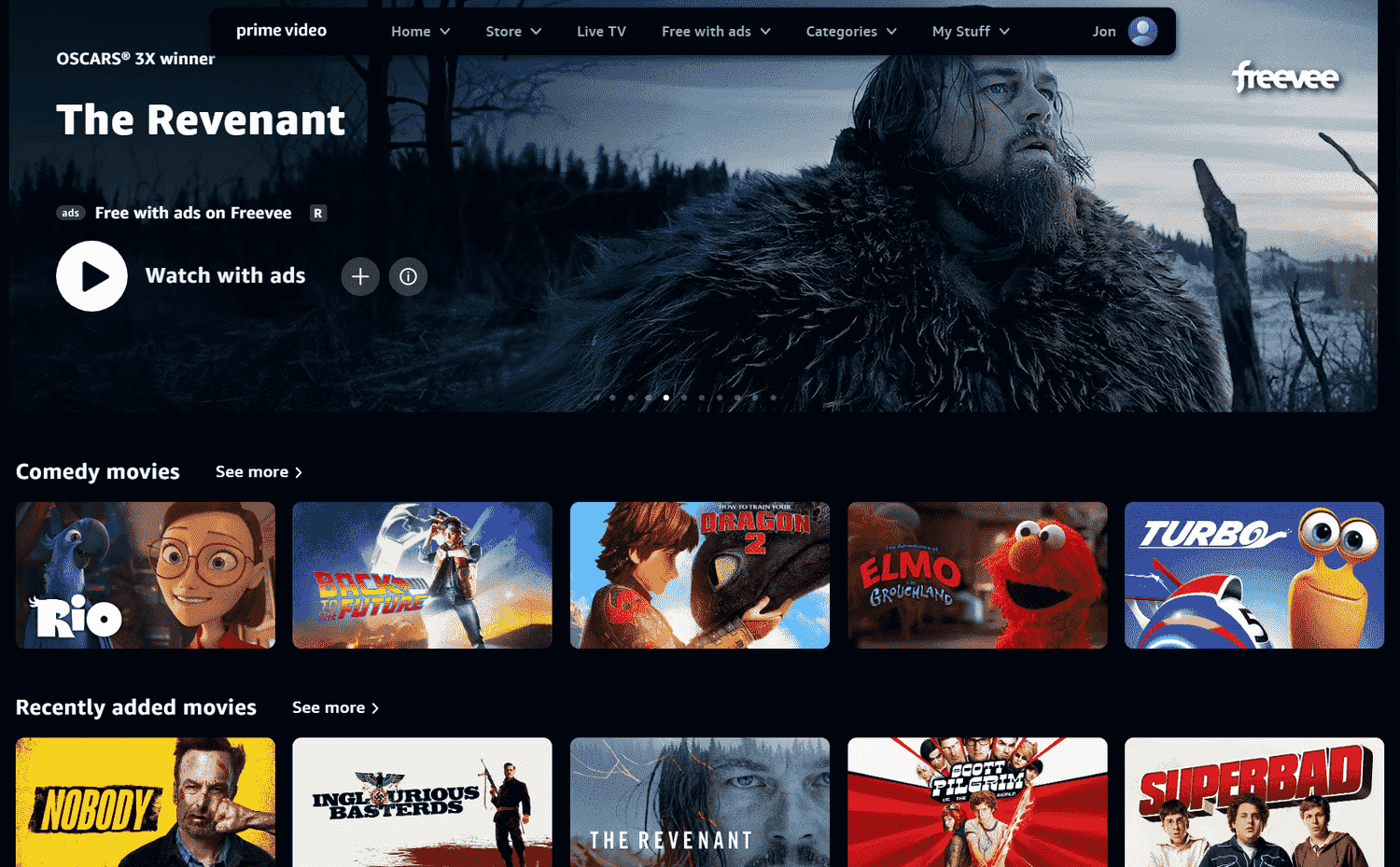Click See more next to Recently added movies

click(x=335, y=708)
